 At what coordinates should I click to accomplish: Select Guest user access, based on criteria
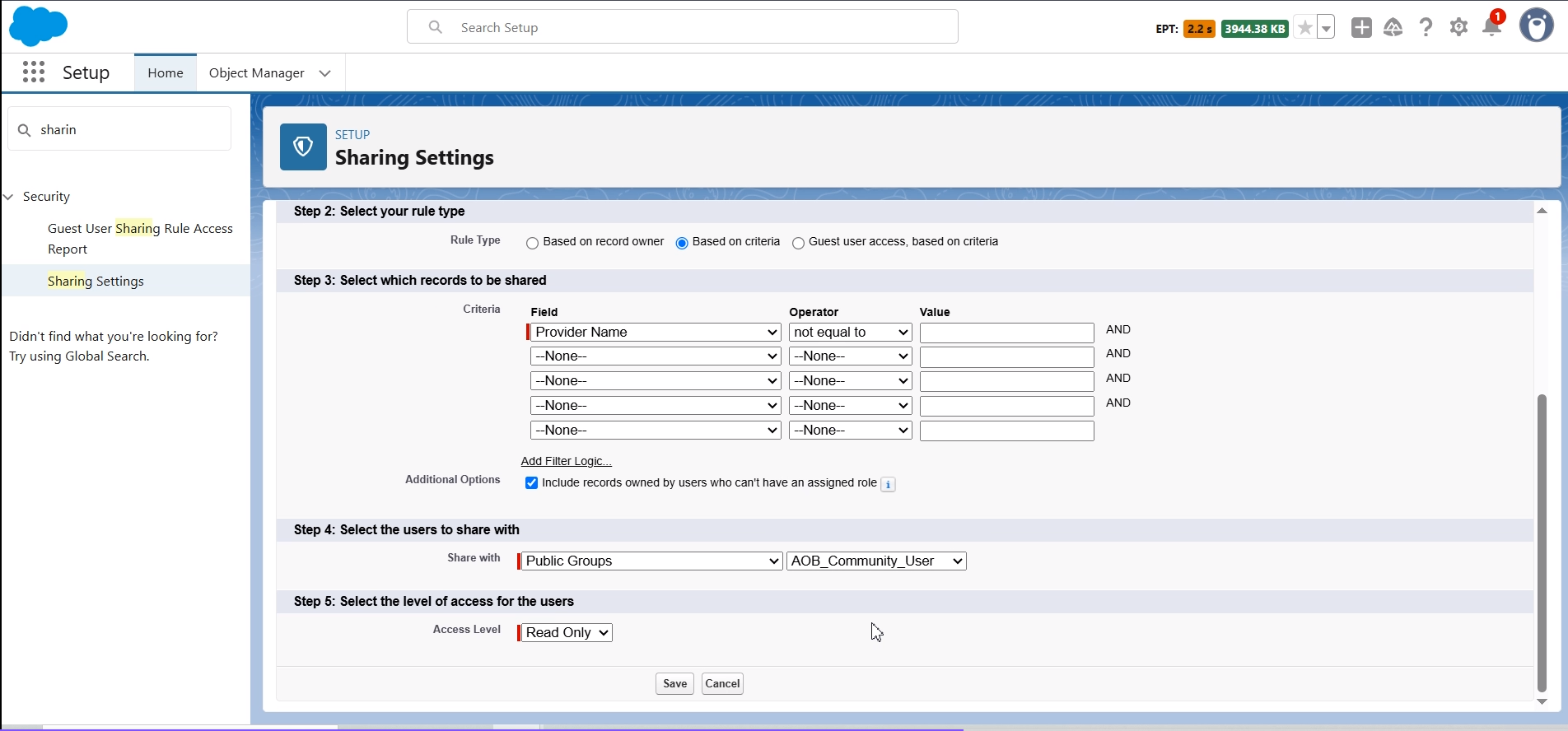tap(798, 243)
